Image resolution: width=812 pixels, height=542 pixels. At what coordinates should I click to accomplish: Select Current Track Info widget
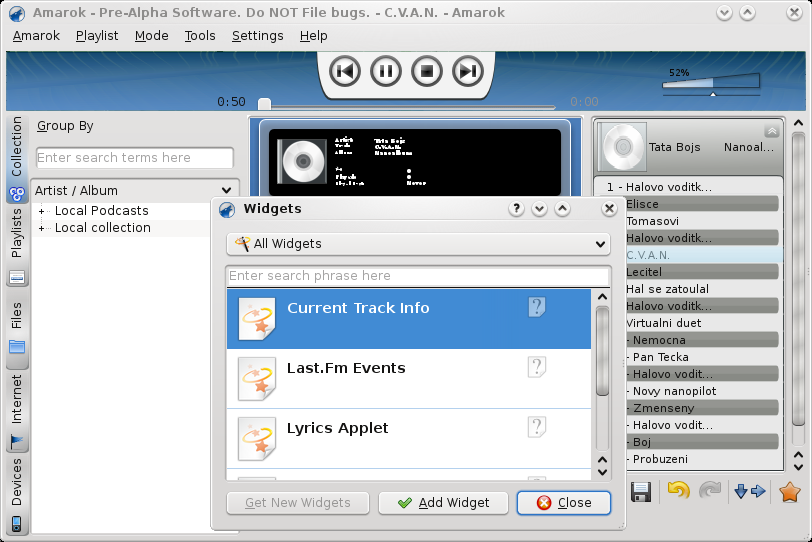tap(409, 319)
